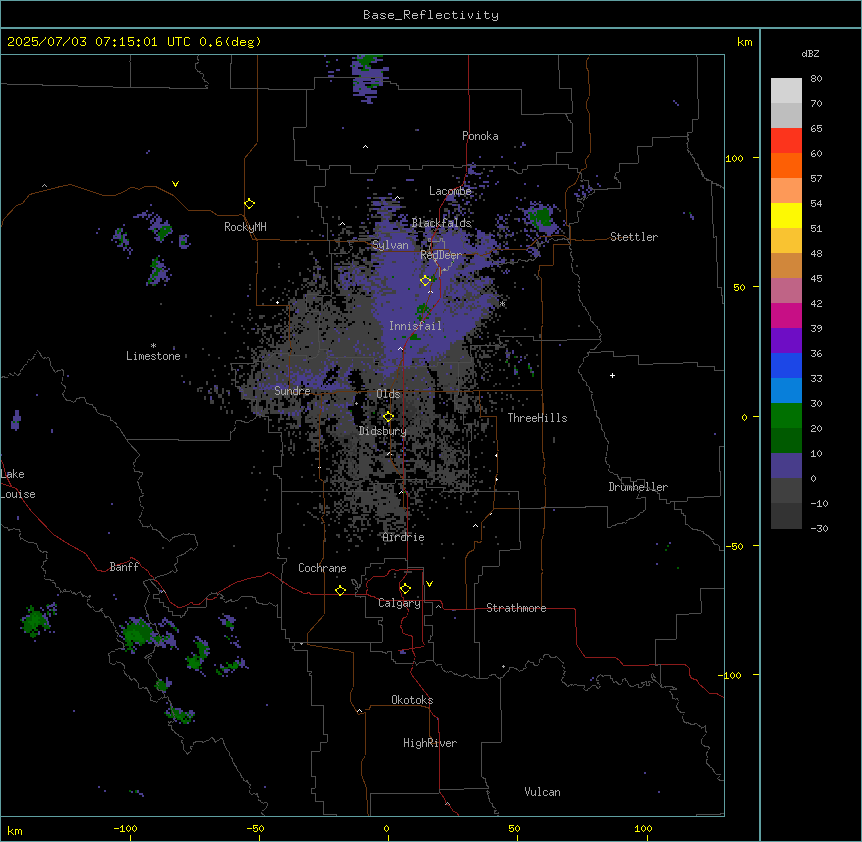Click the Calgary label
Viewport: 862px width, 842px height.
coord(399,603)
